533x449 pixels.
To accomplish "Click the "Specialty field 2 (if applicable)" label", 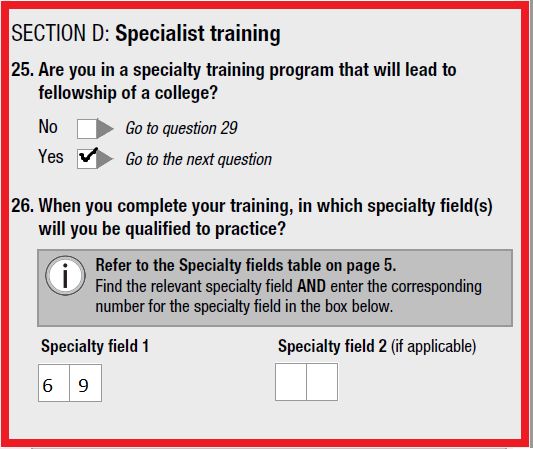I will pos(377,346).
